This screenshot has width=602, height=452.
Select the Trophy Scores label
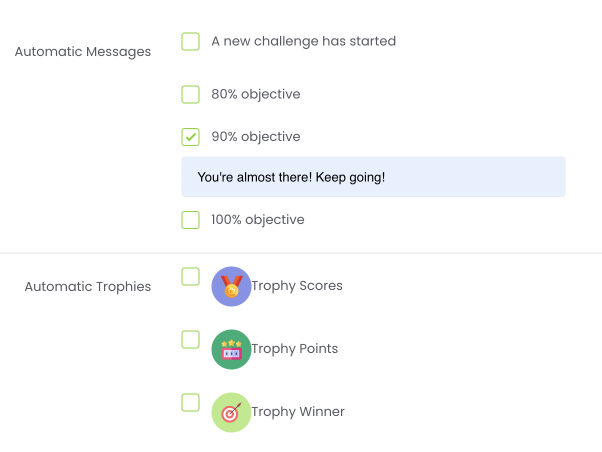click(297, 286)
